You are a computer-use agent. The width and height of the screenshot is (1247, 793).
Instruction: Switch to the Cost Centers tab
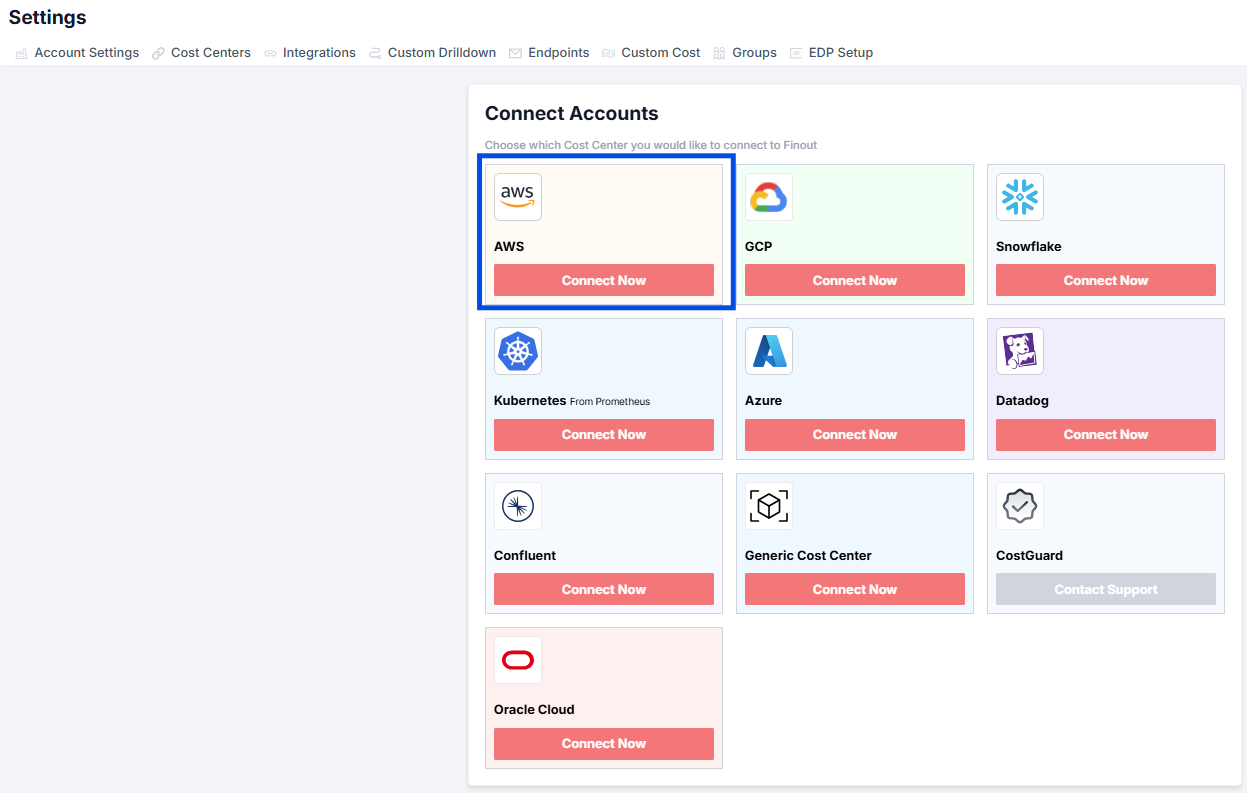(210, 53)
